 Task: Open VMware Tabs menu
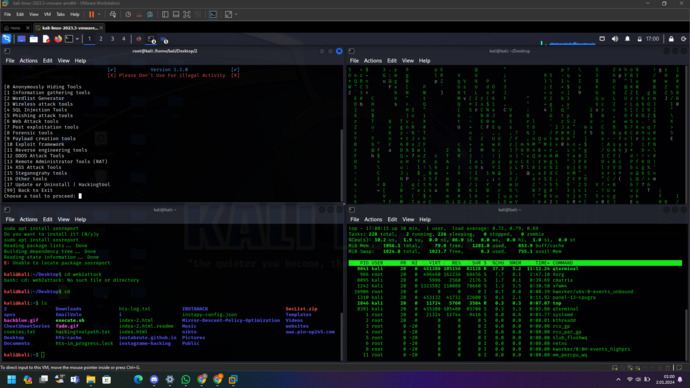point(61,15)
